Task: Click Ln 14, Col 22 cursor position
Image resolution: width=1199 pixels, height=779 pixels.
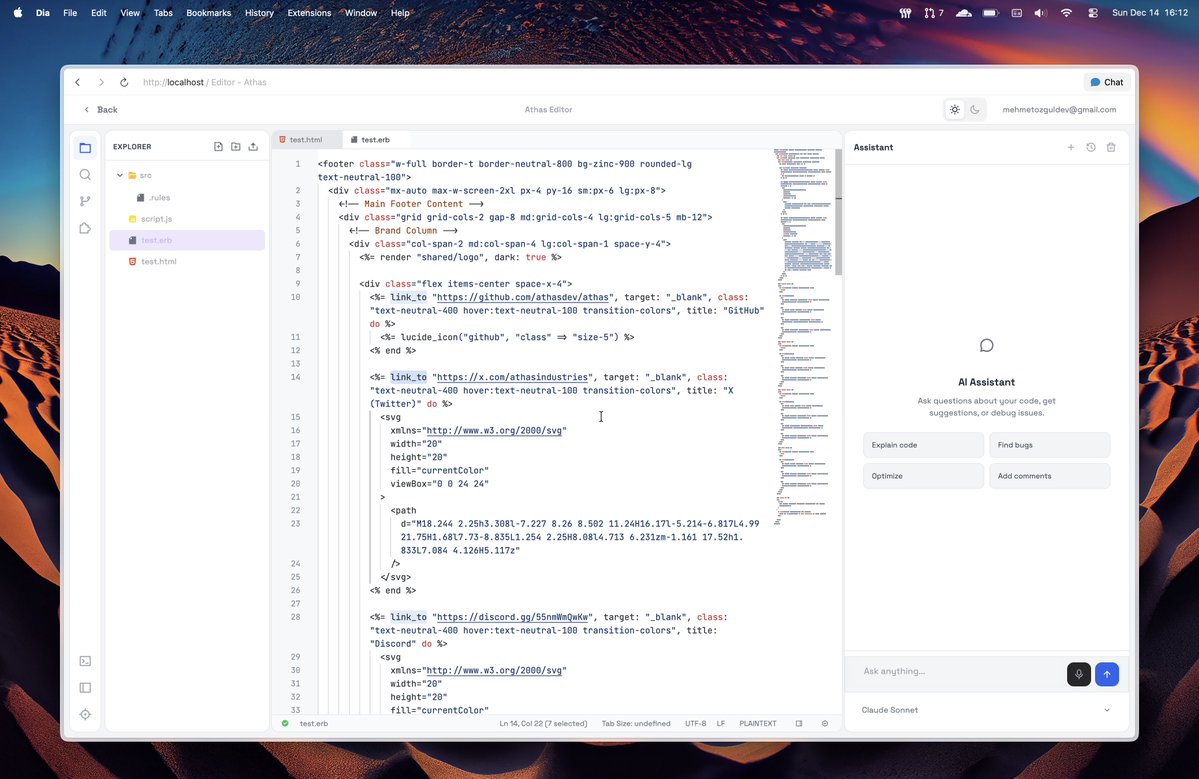Action: (543, 723)
